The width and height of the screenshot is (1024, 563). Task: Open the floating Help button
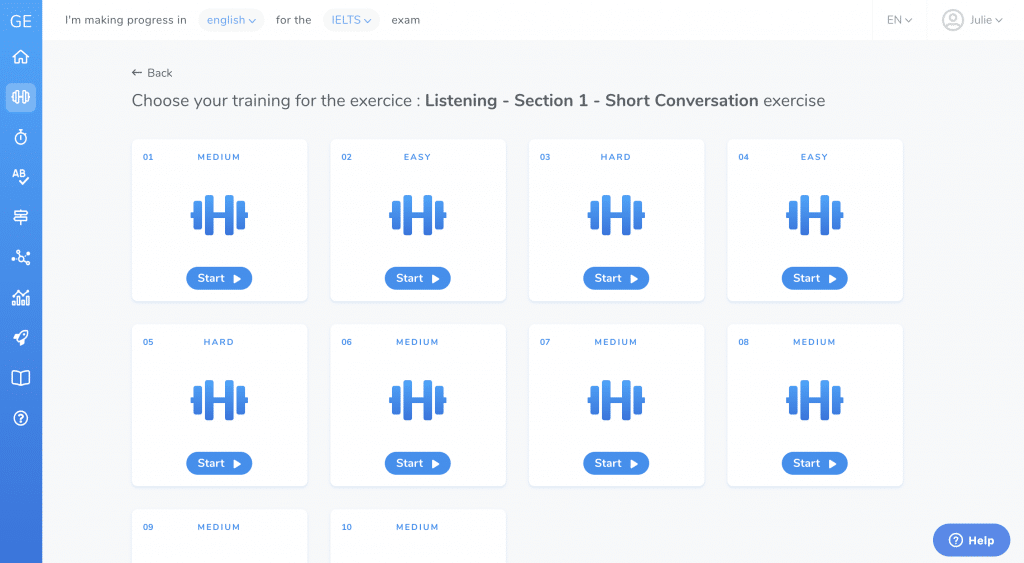[x=971, y=540]
